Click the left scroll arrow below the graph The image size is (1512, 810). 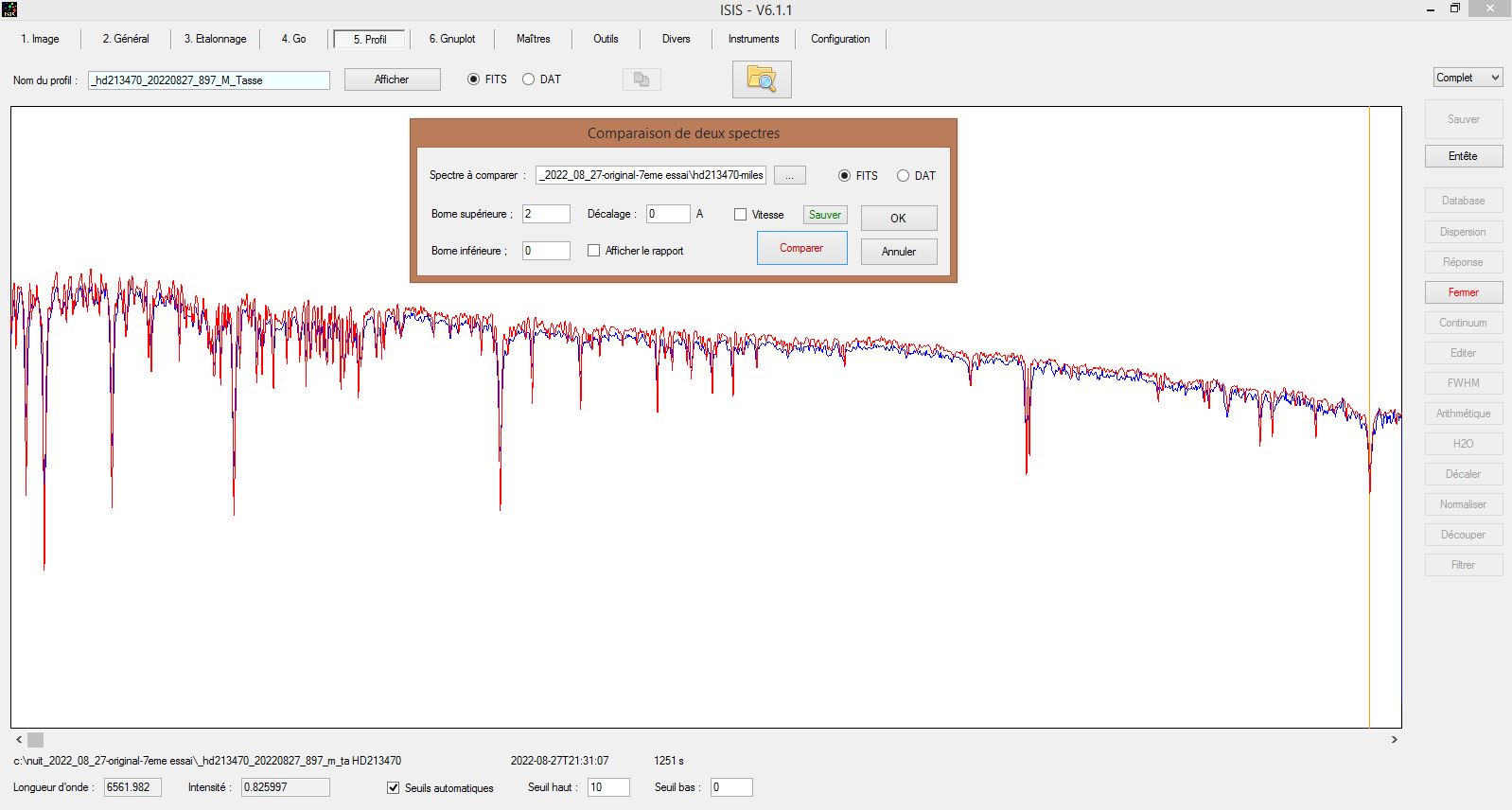tap(19, 740)
